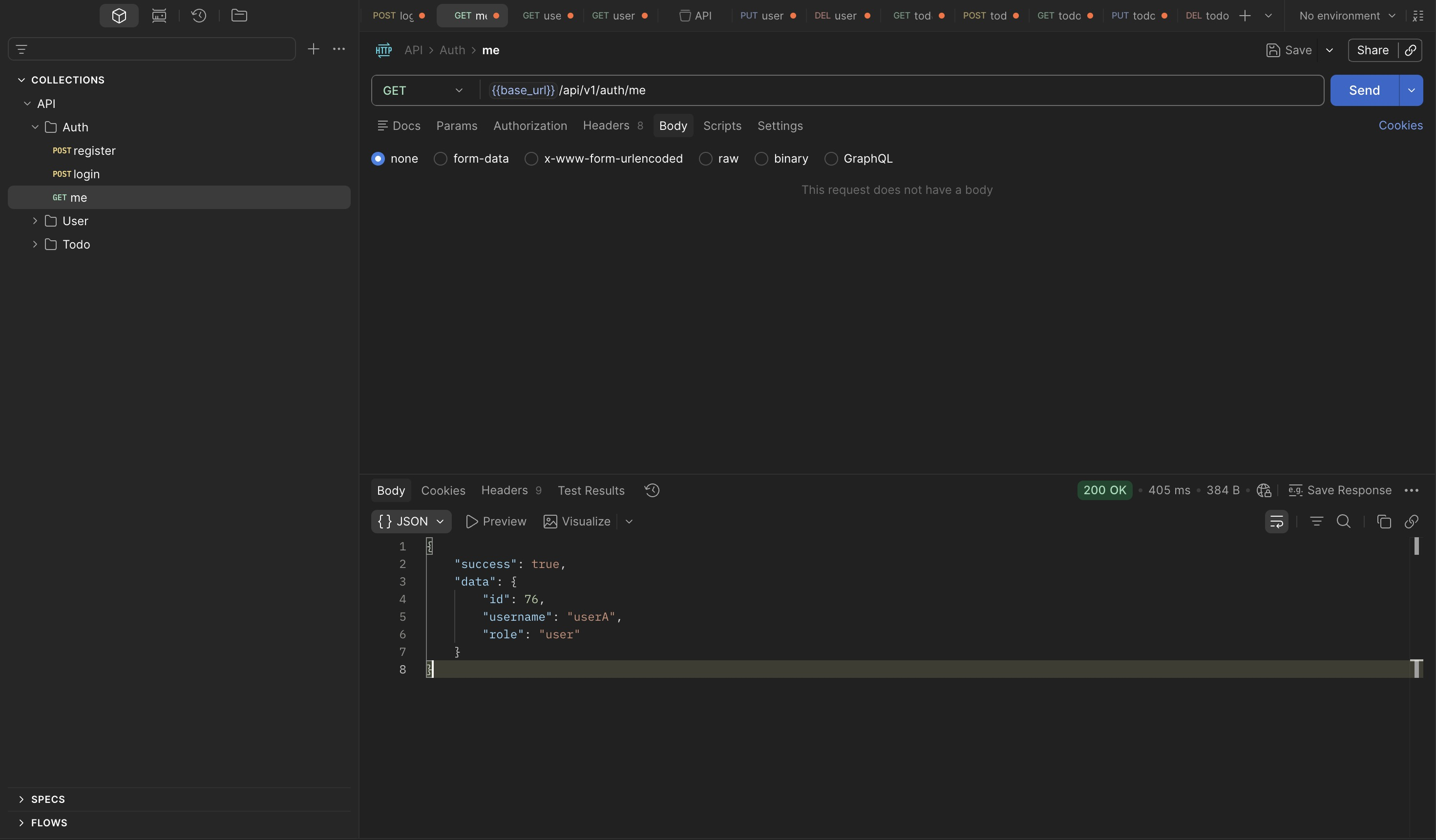Screen dimensions: 1436x840
Task: Click the plus icon to create new collection
Action: coord(314,49)
